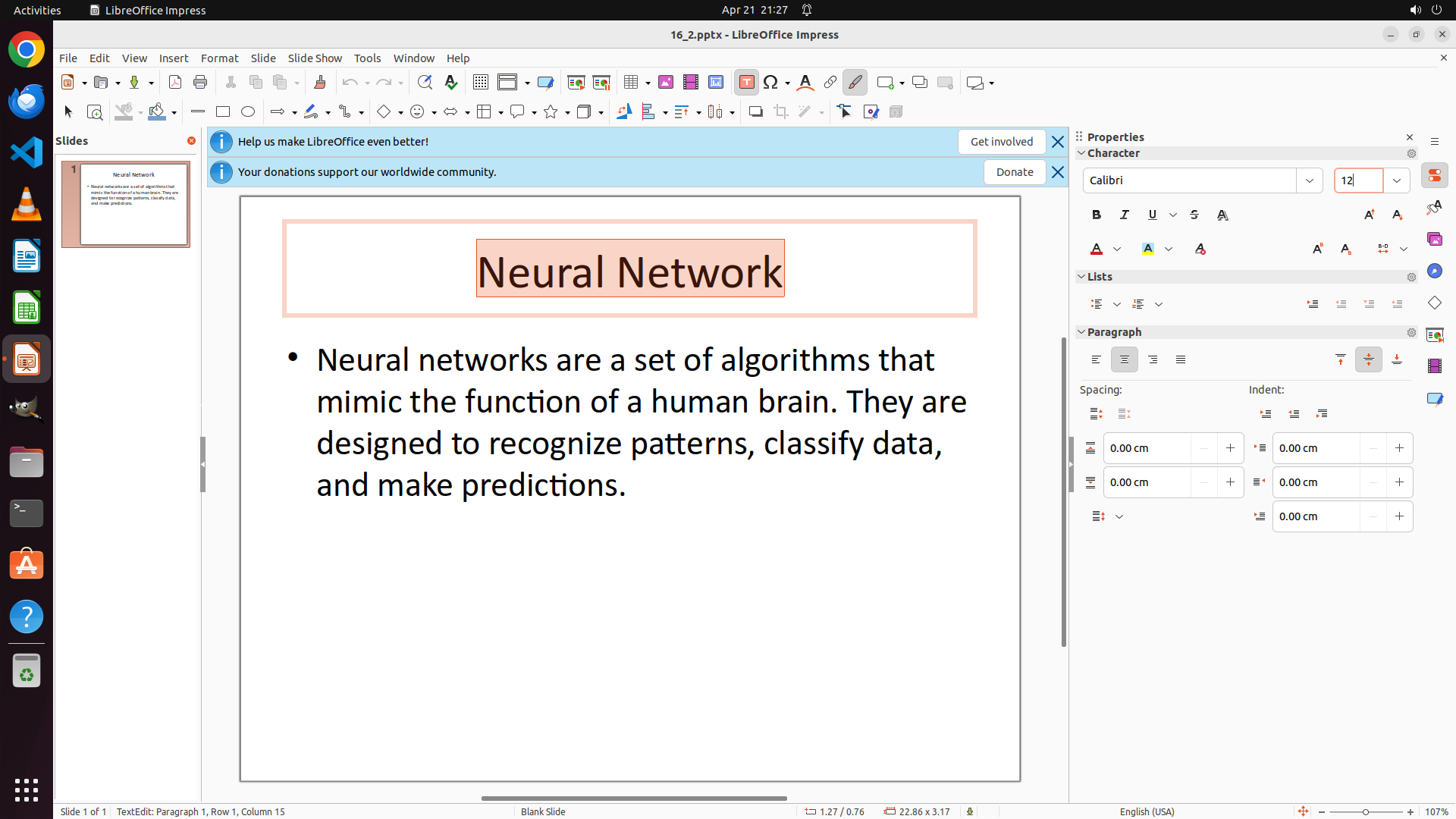Click the Export as PDF icon
This screenshot has height=819, width=1456.
(175, 82)
